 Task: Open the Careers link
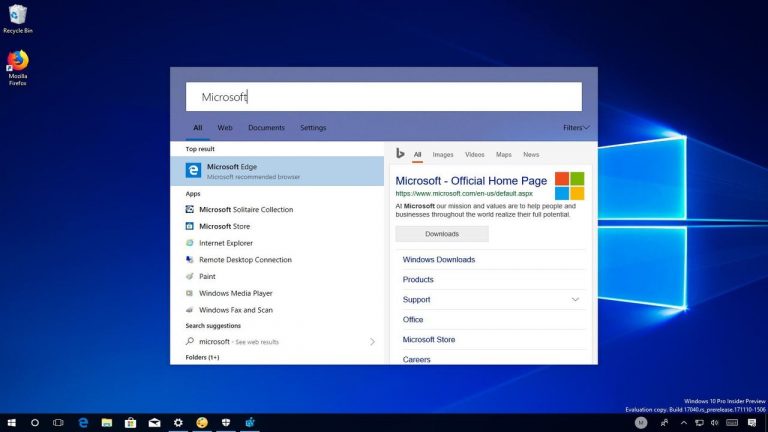point(416,359)
